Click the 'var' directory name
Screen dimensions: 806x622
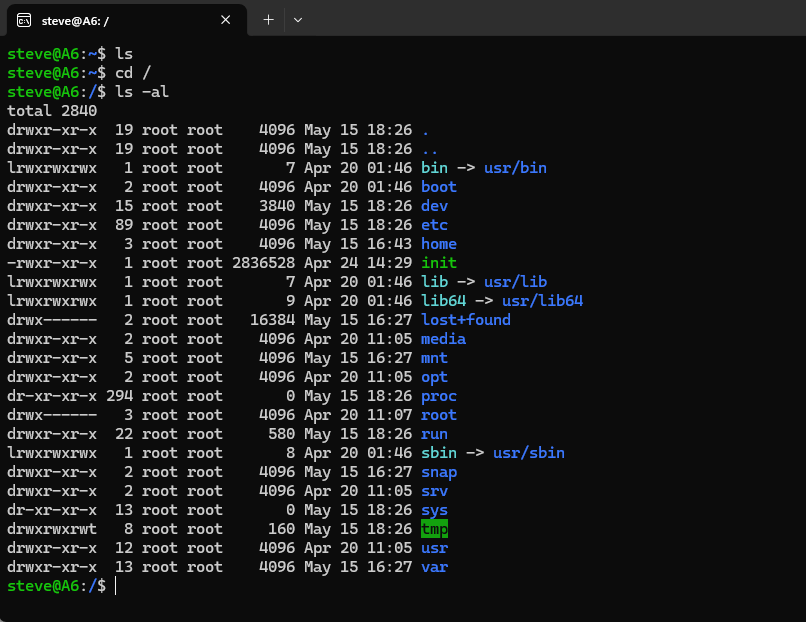coord(434,568)
